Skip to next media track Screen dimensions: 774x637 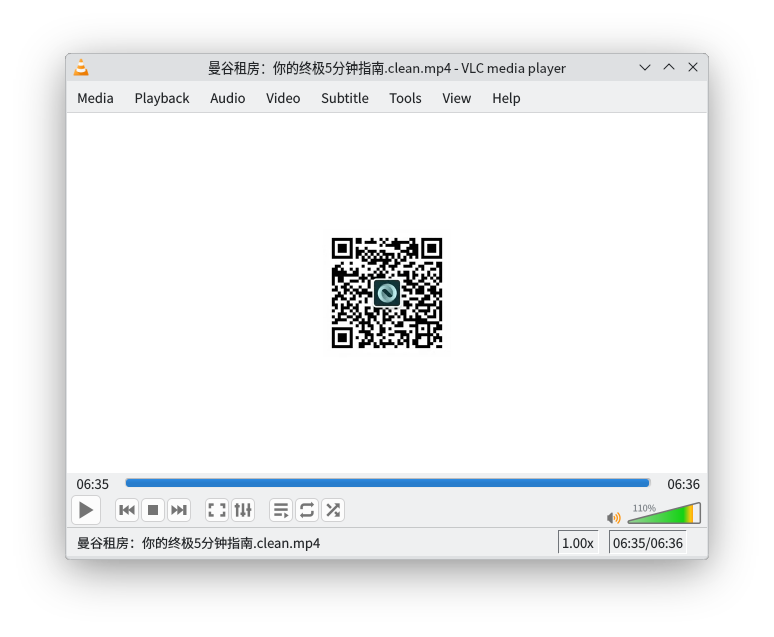[x=179, y=510]
